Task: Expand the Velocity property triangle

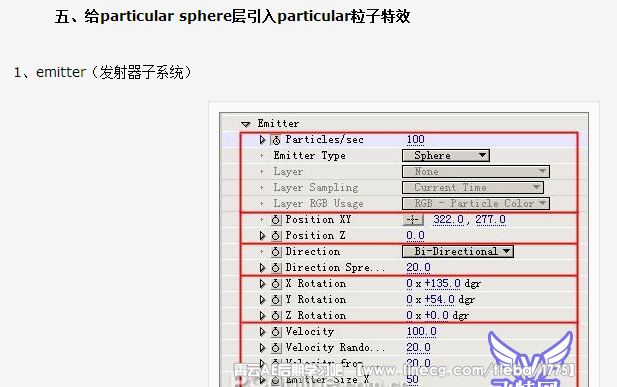Action: coord(262,332)
